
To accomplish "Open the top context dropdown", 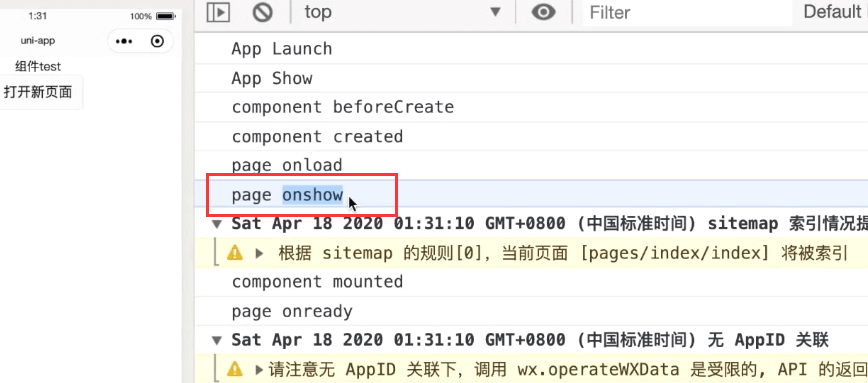I will tap(402, 12).
